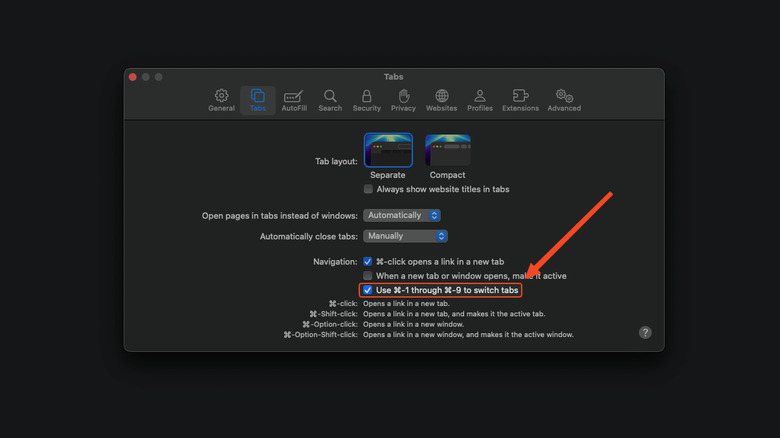Screen dimensions: 780x438
Task: Close the Tabs settings window
Action: pyautogui.click(x=132, y=77)
